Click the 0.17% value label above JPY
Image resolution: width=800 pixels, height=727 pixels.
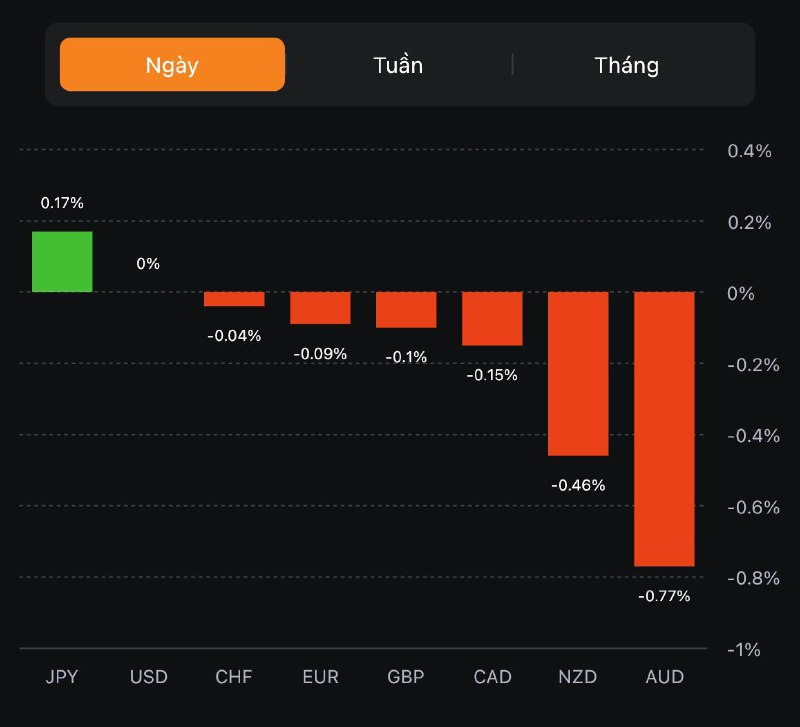point(62,203)
